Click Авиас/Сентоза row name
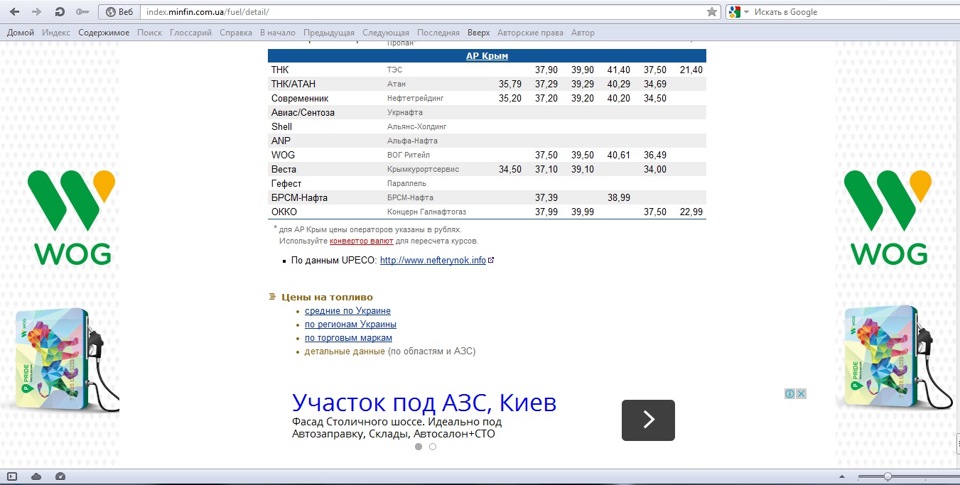Screen dimensions: 960x485 coord(302,113)
